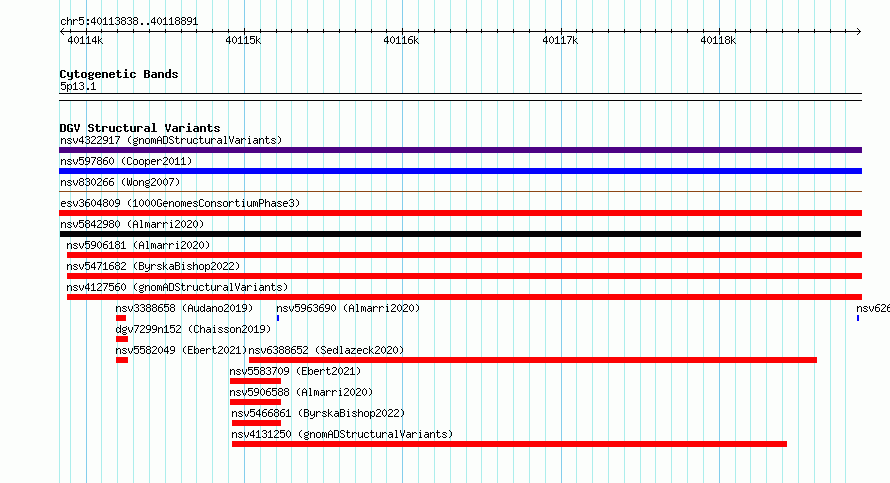Click the ruler's right arrow end
Screen dimensions: 890x483
859,31
